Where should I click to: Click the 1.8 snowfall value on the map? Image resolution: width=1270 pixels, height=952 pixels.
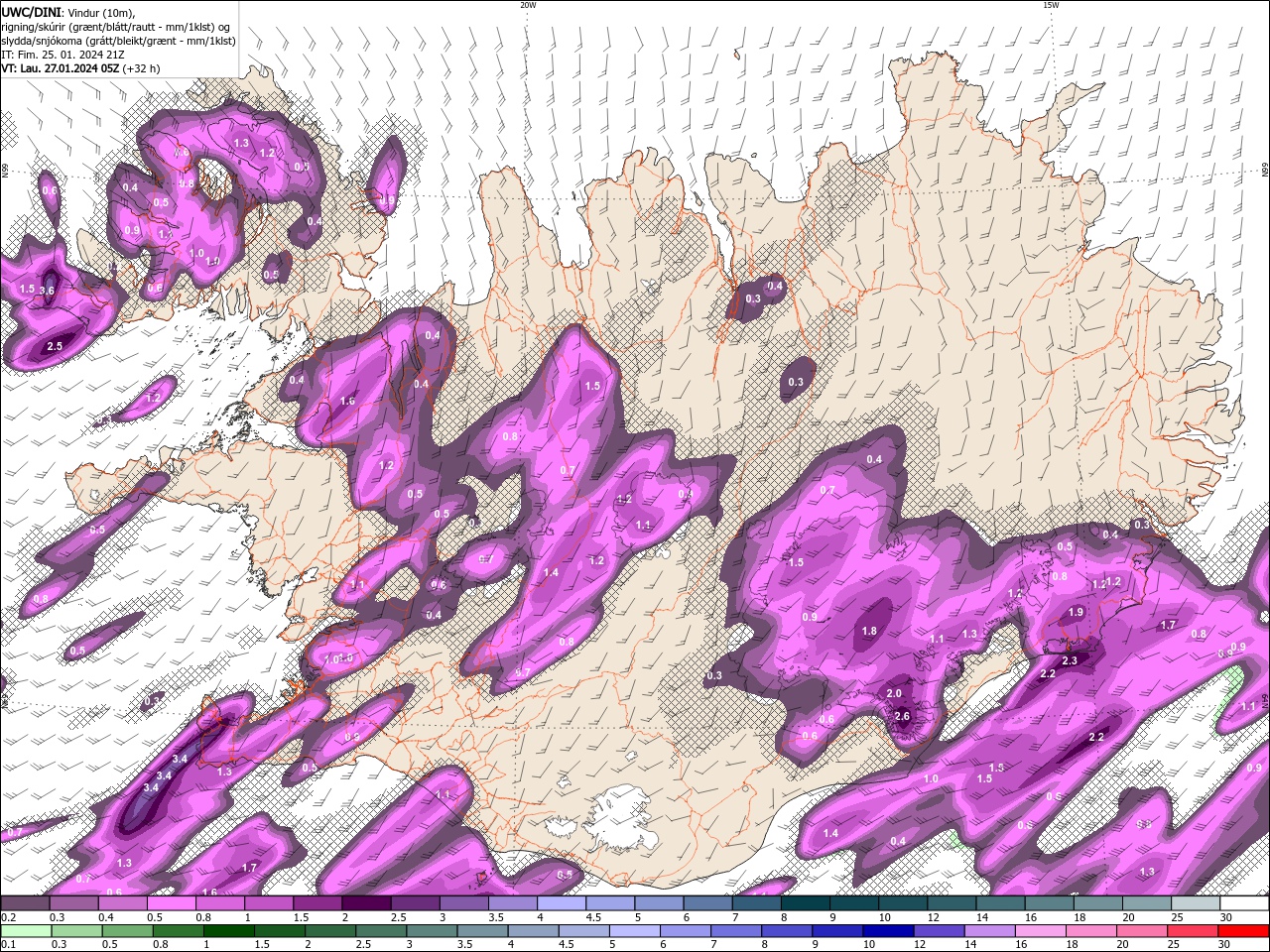870,631
